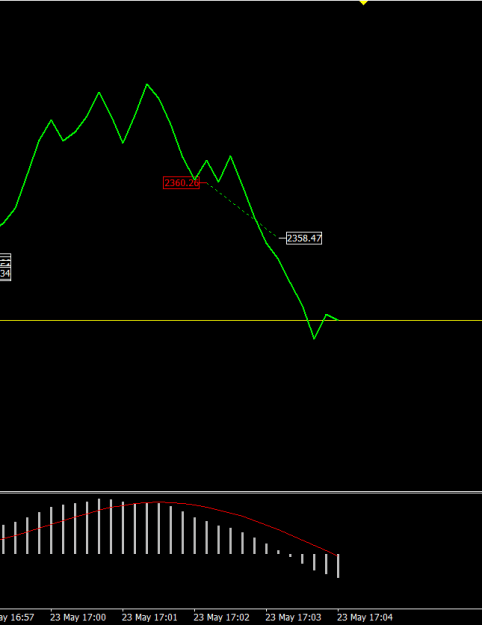
Task: Click the separator between chart and indicator panel
Action: tap(241, 493)
